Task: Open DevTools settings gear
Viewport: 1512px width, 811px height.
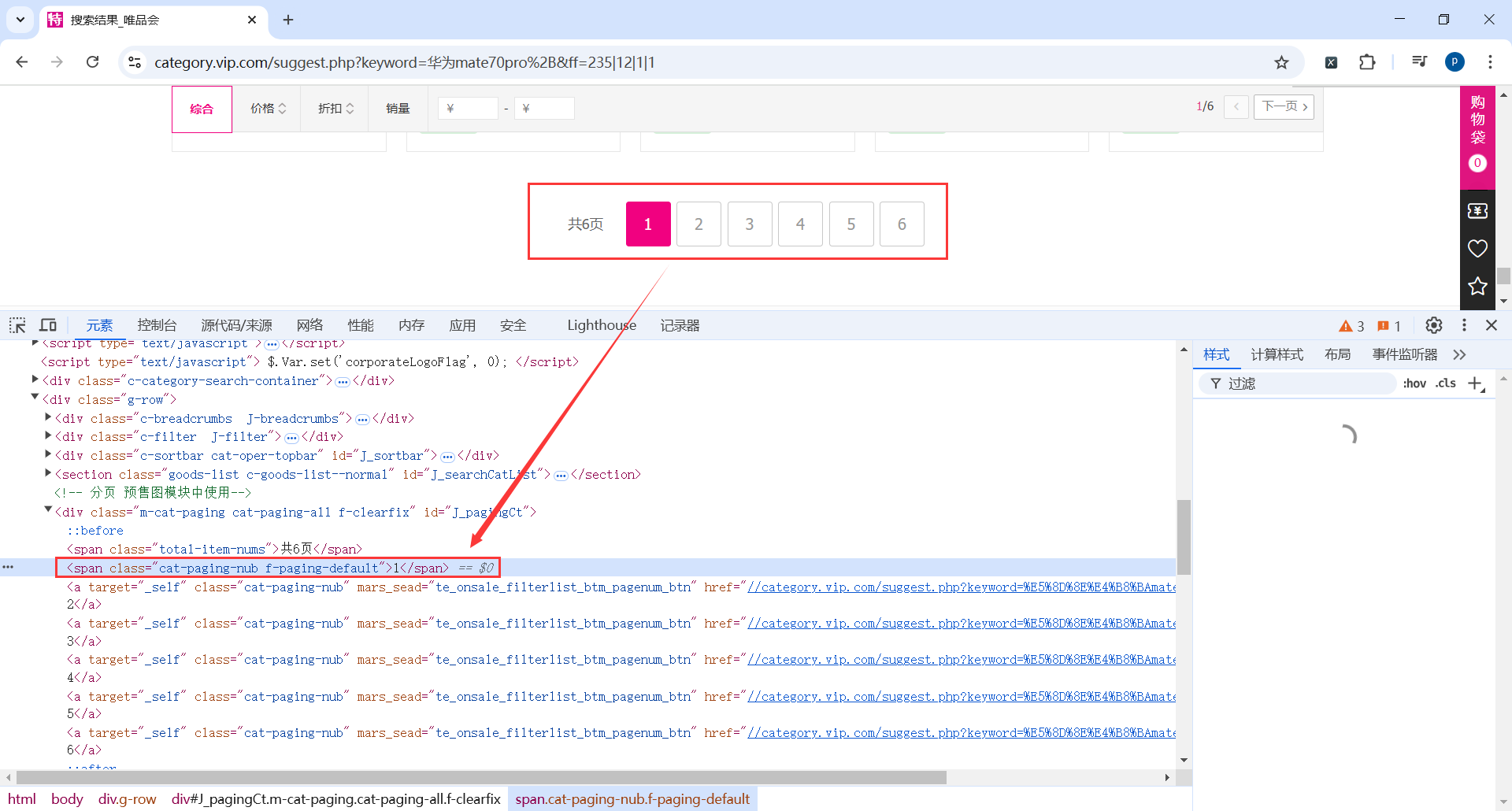Action: (x=1434, y=325)
